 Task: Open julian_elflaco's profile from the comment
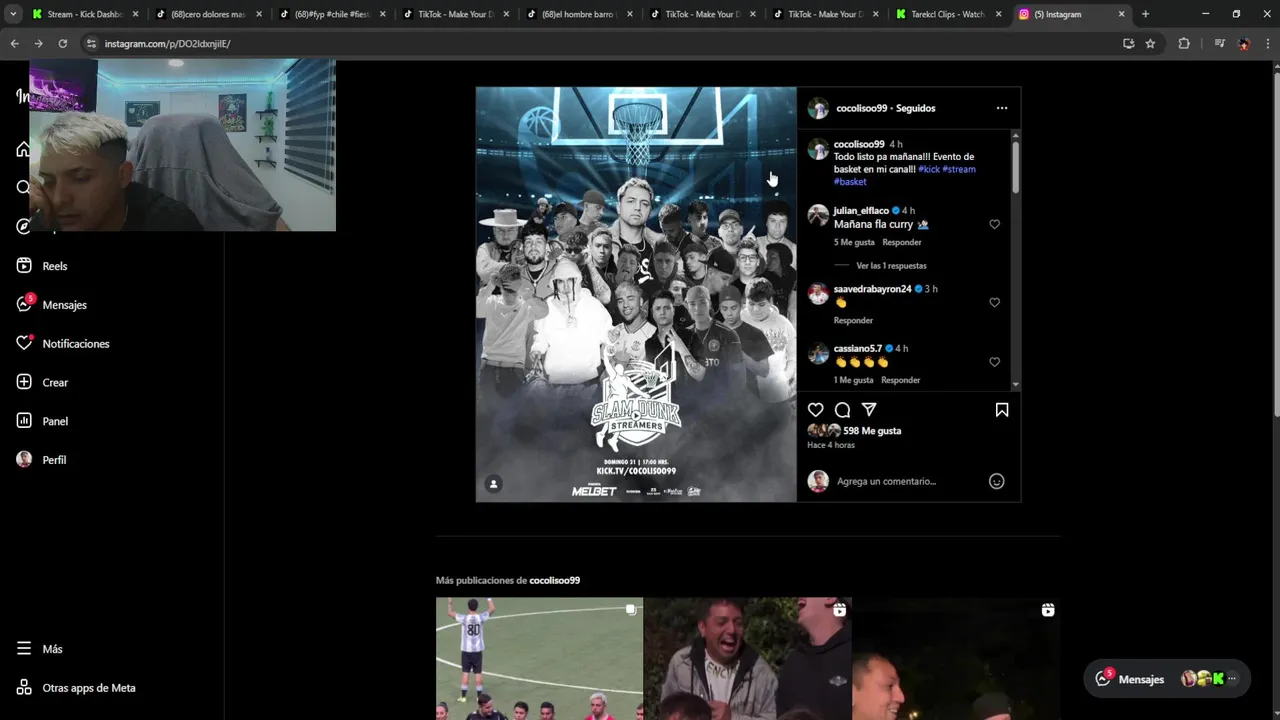point(861,211)
